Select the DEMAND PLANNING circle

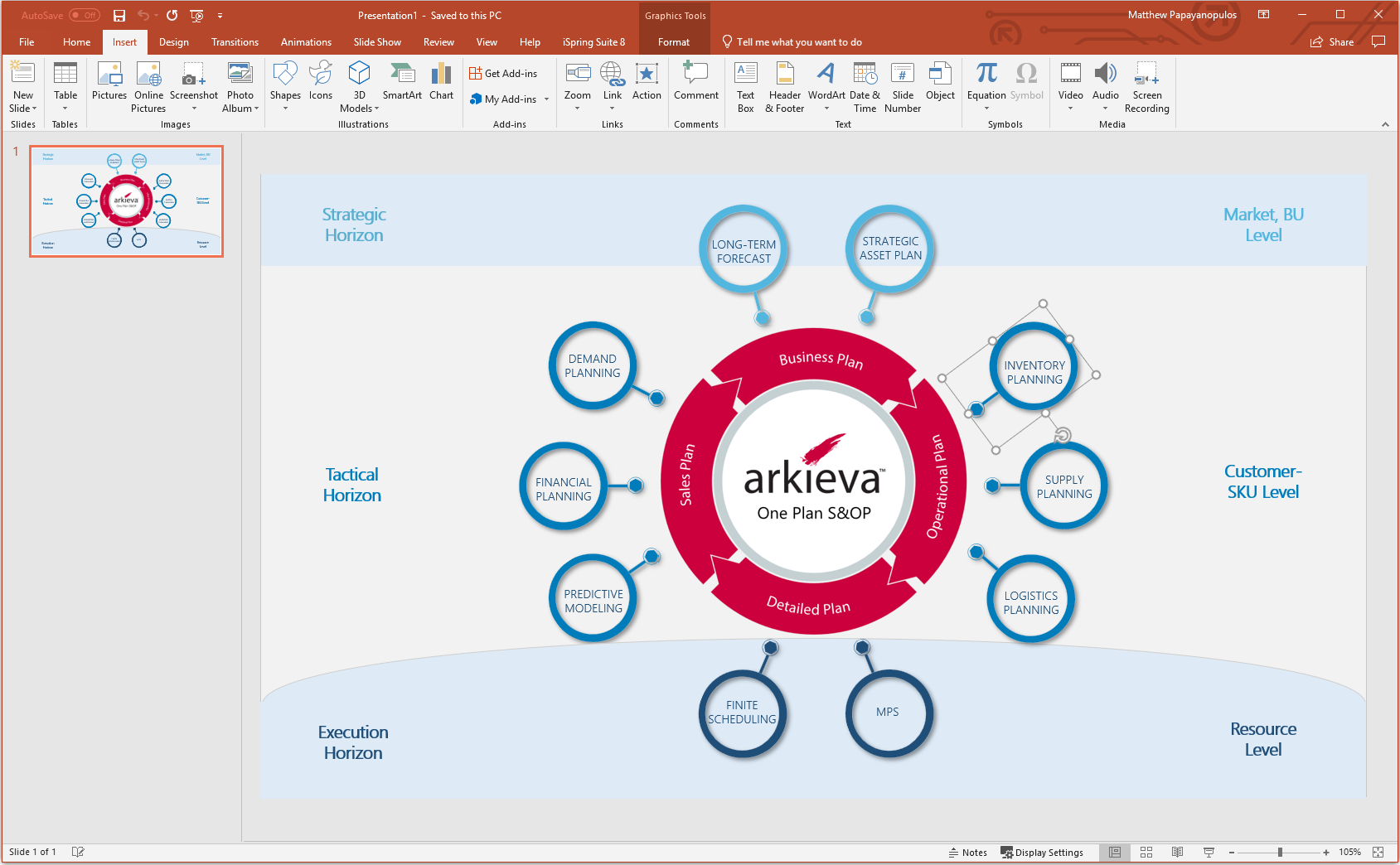coord(593,365)
